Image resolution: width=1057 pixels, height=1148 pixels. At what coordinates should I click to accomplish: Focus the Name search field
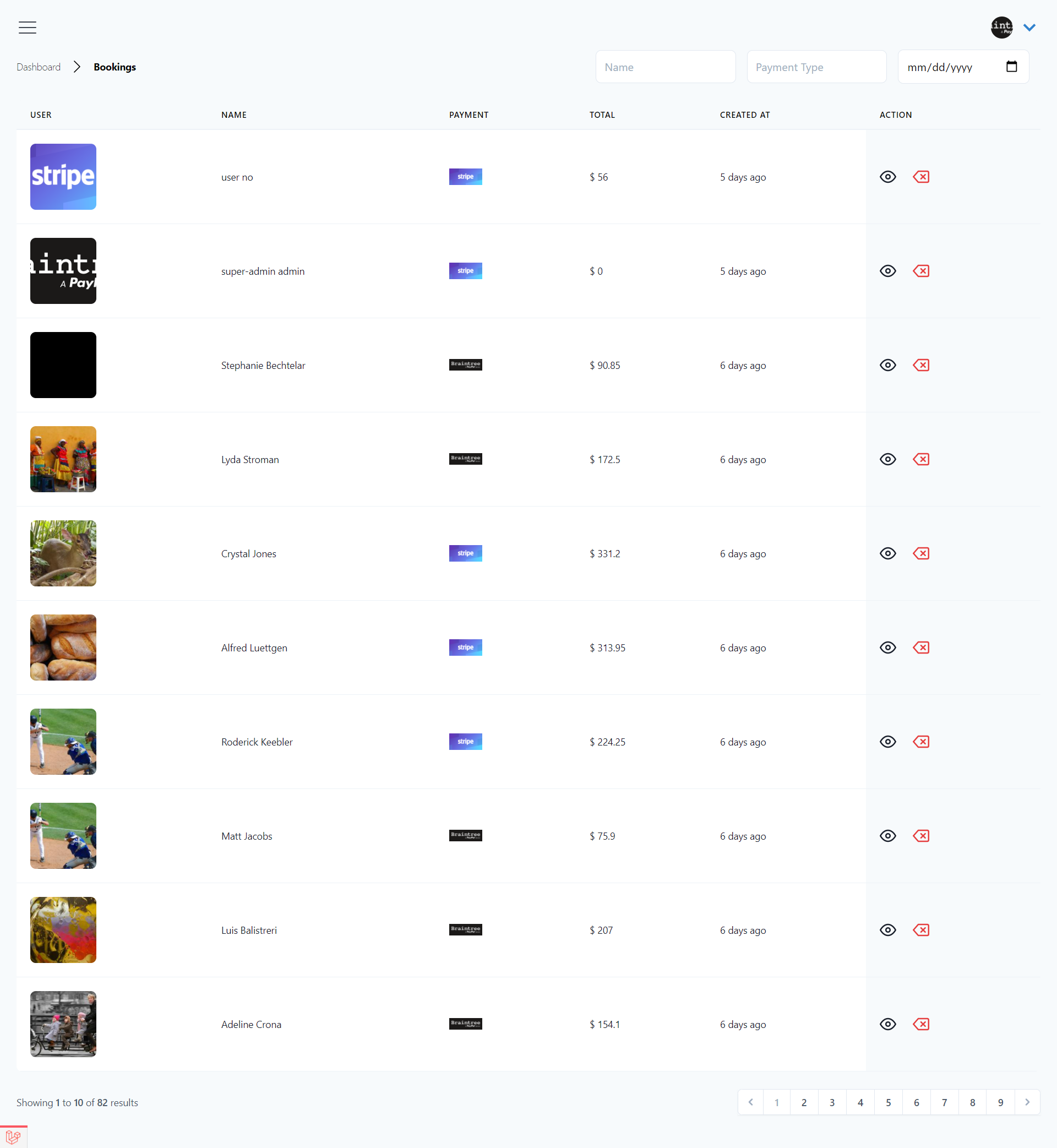click(665, 67)
